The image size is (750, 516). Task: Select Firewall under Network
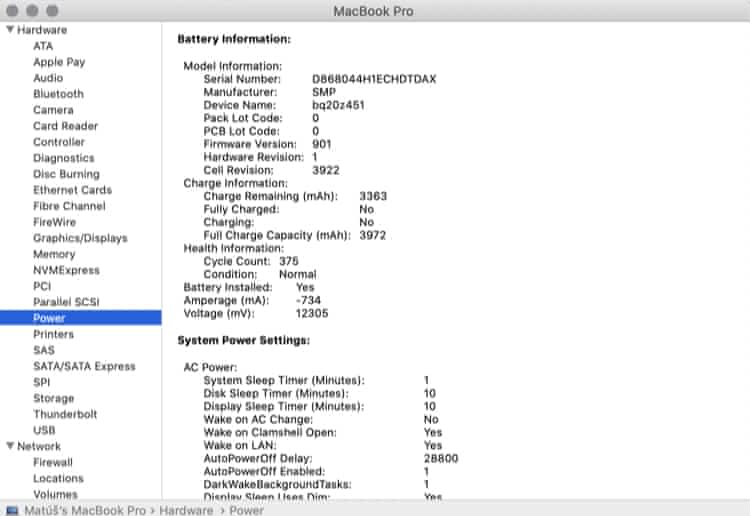[x=53, y=462]
